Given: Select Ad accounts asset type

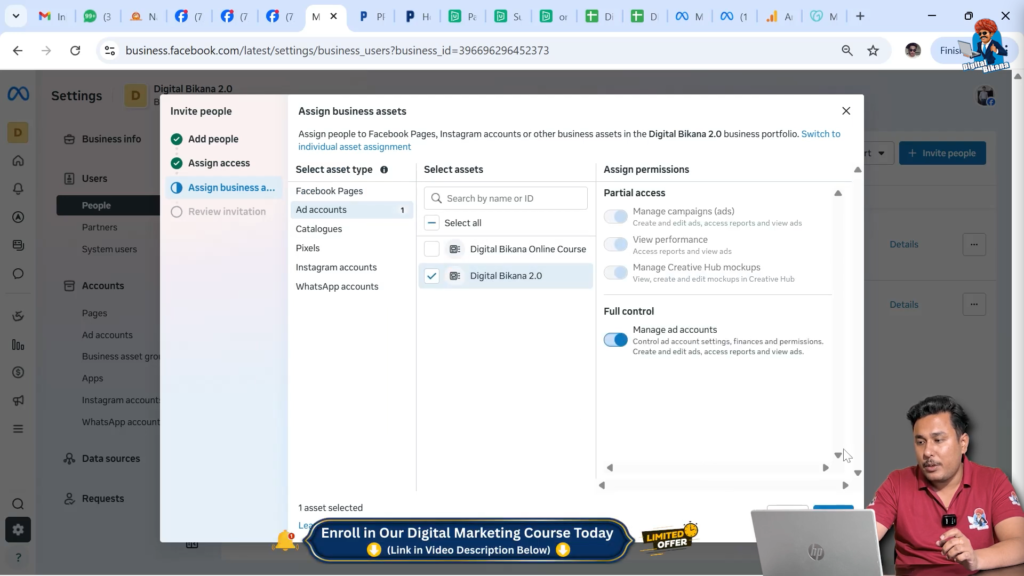Looking at the screenshot, I should point(351,210).
